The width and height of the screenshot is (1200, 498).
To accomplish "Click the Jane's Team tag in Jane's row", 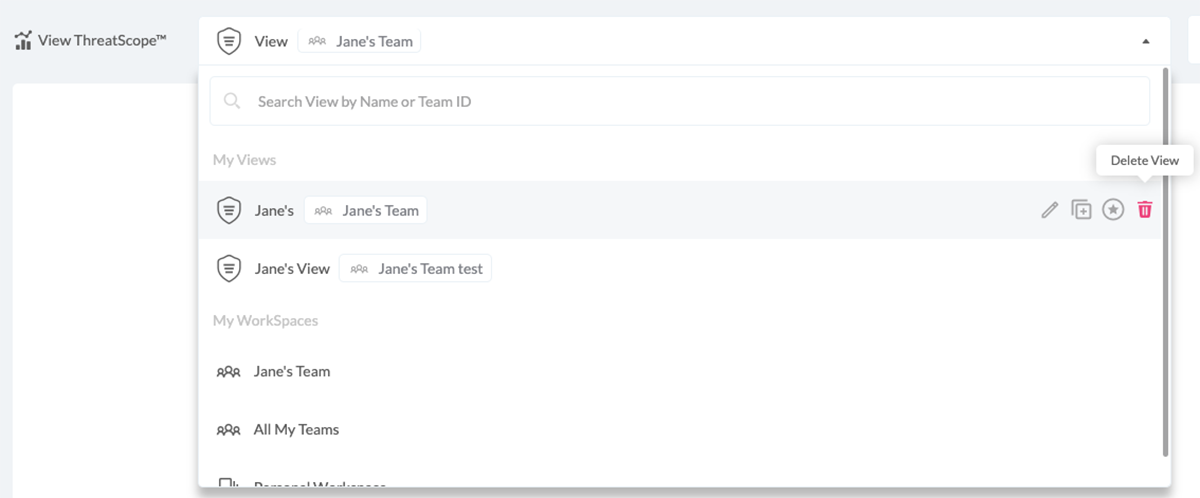I will tap(366, 211).
